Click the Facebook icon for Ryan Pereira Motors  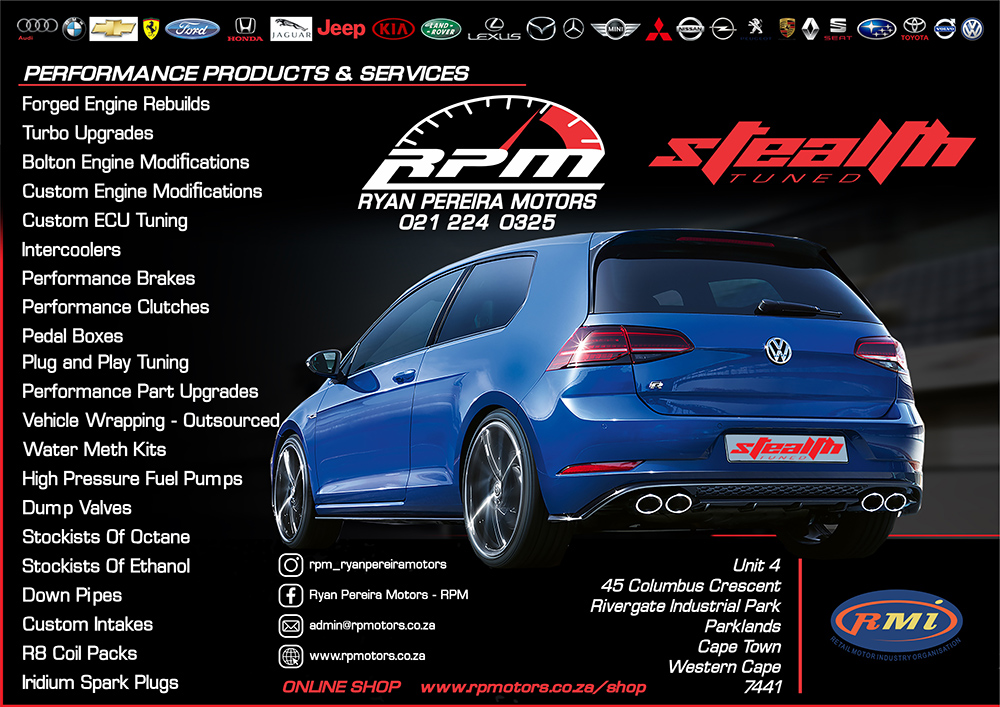pos(291,595)
